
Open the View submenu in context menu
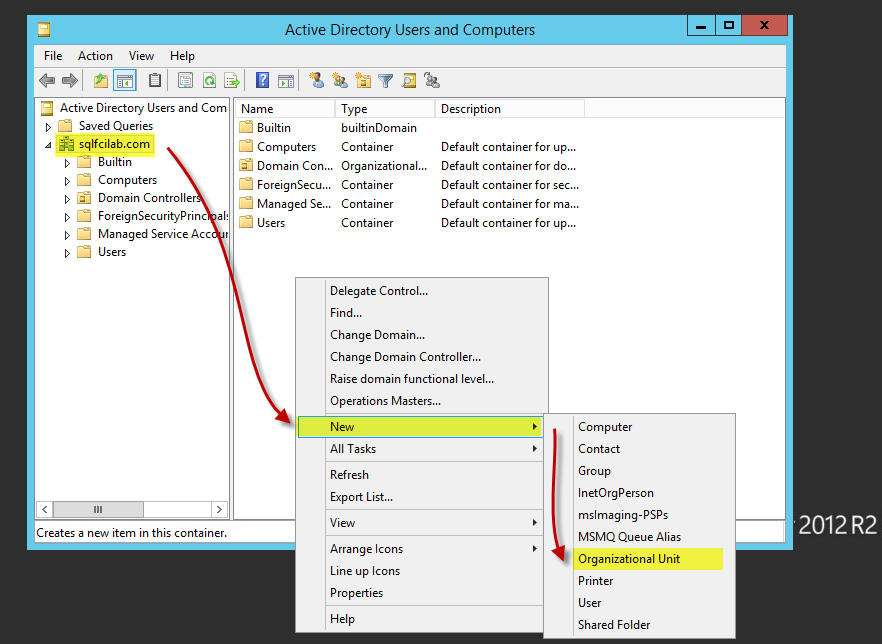click(420, 523)
